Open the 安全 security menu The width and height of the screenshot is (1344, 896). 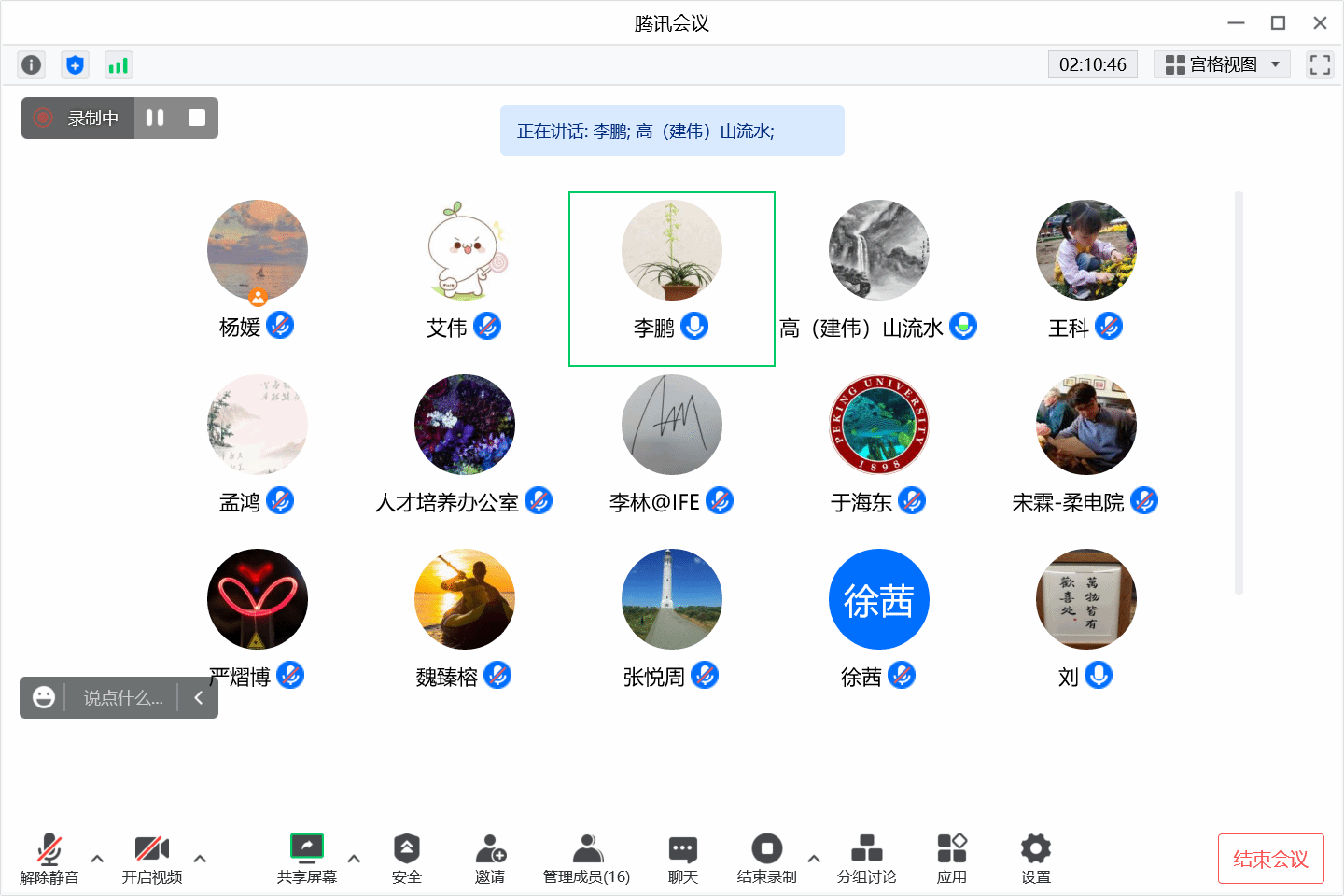point(406,858)
